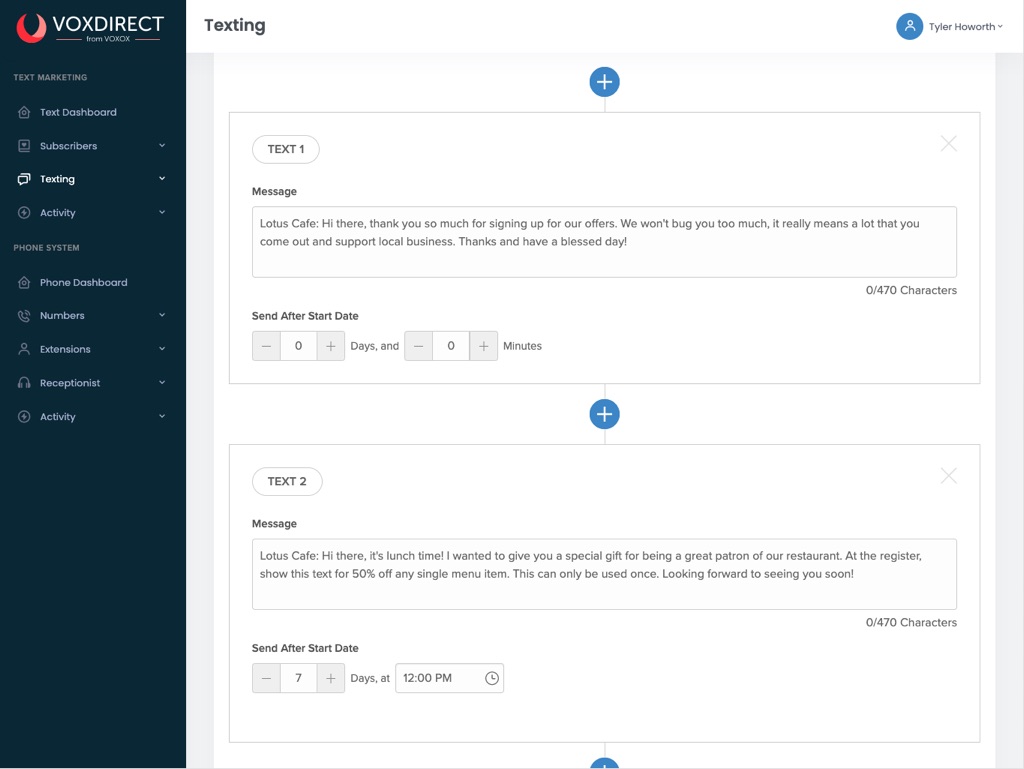Image resolution: width=1024 pixels, height=769 pixels.
Task: Add a text above Text 1
Action: [604, 82]
